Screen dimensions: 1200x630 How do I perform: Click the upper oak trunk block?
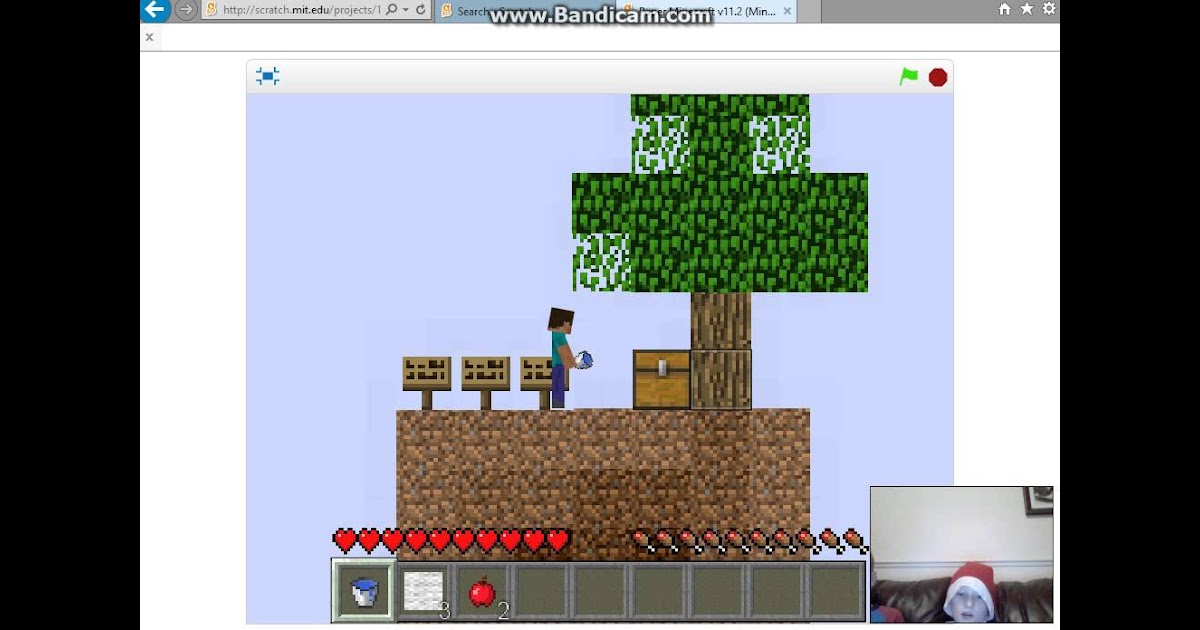(x=721, y=320)
